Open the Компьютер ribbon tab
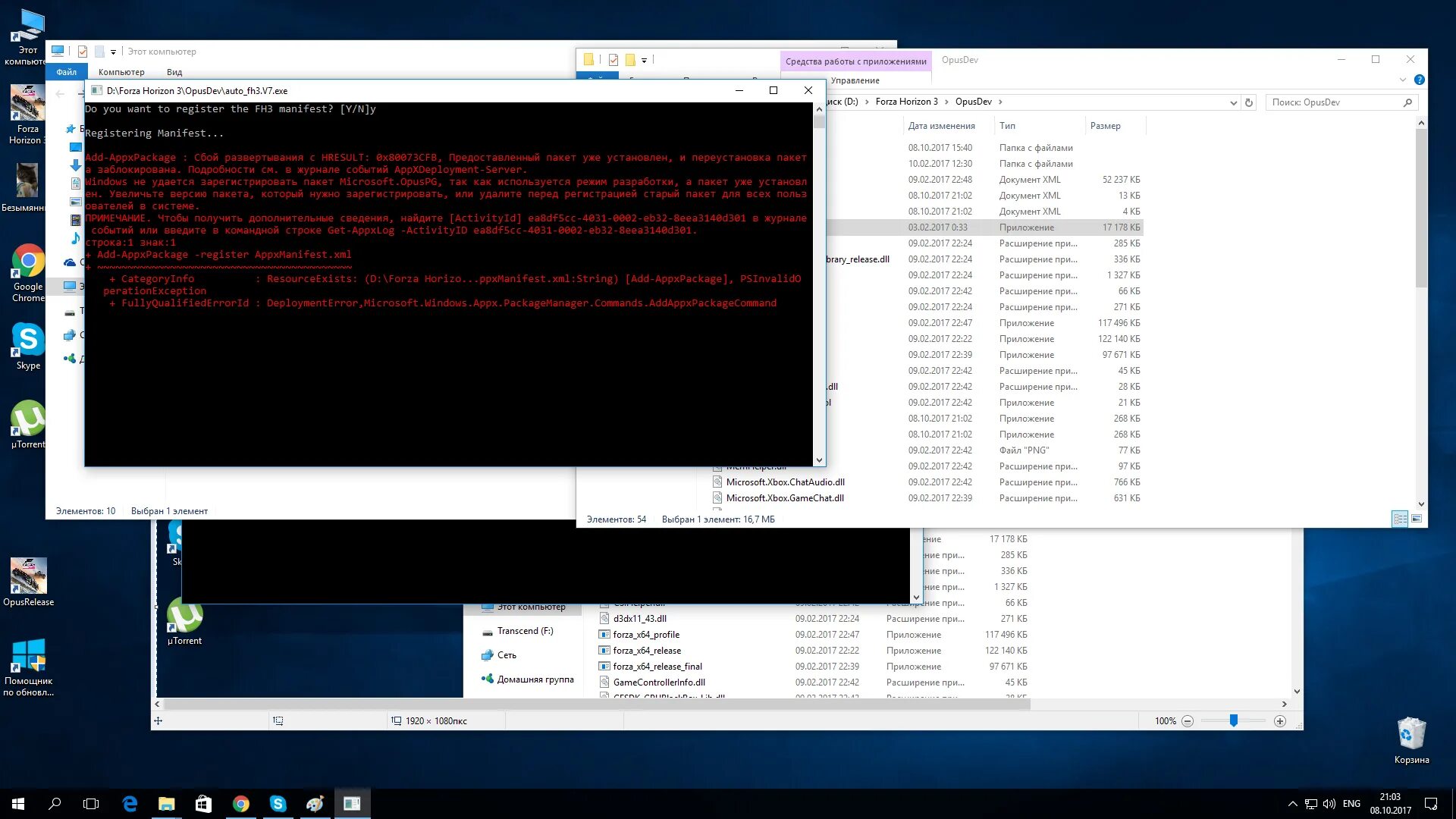Screen dimensions: 1456x819 pos(121,72)
